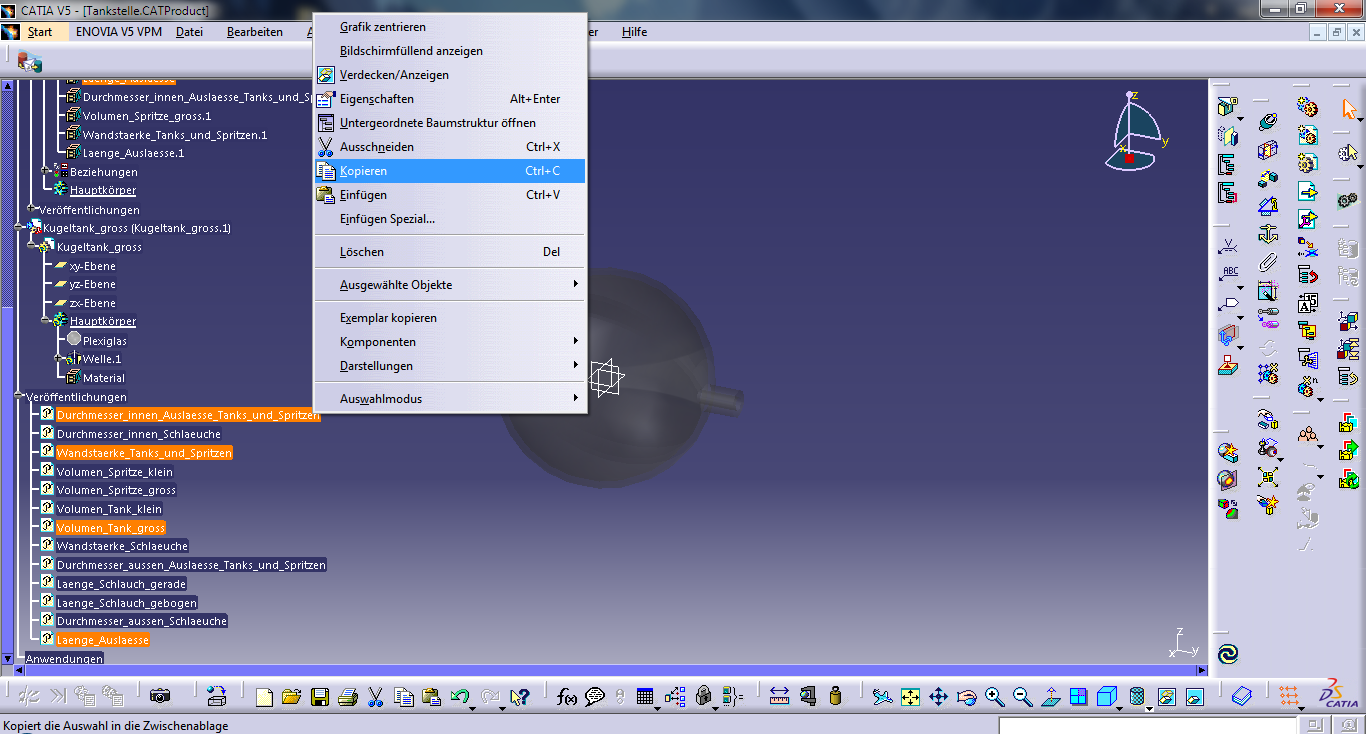Select Laenge_Schlauch_gebogen tree entry
Image resolution: width=1366 pixels, height=734 pixels.
[x=126, y=603]
